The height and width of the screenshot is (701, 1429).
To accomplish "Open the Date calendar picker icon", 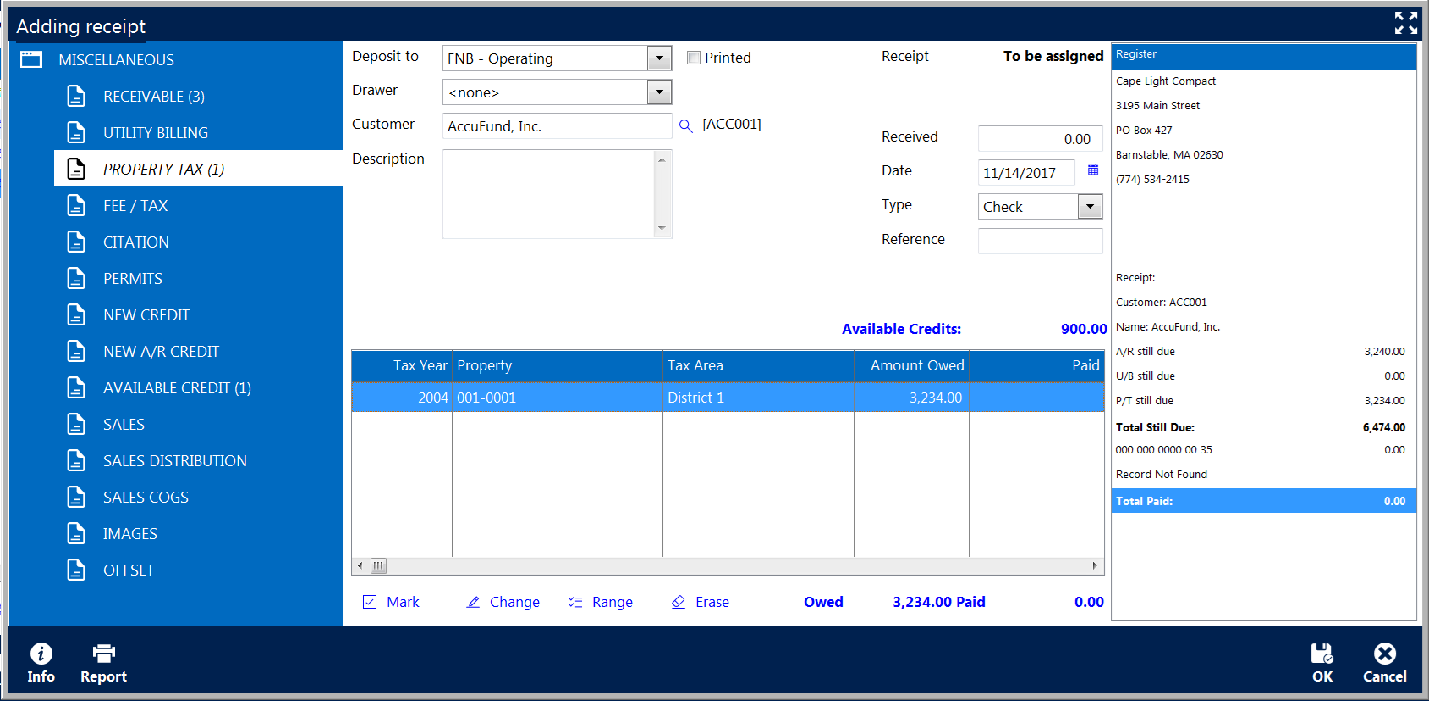I will click(1093, 171).
